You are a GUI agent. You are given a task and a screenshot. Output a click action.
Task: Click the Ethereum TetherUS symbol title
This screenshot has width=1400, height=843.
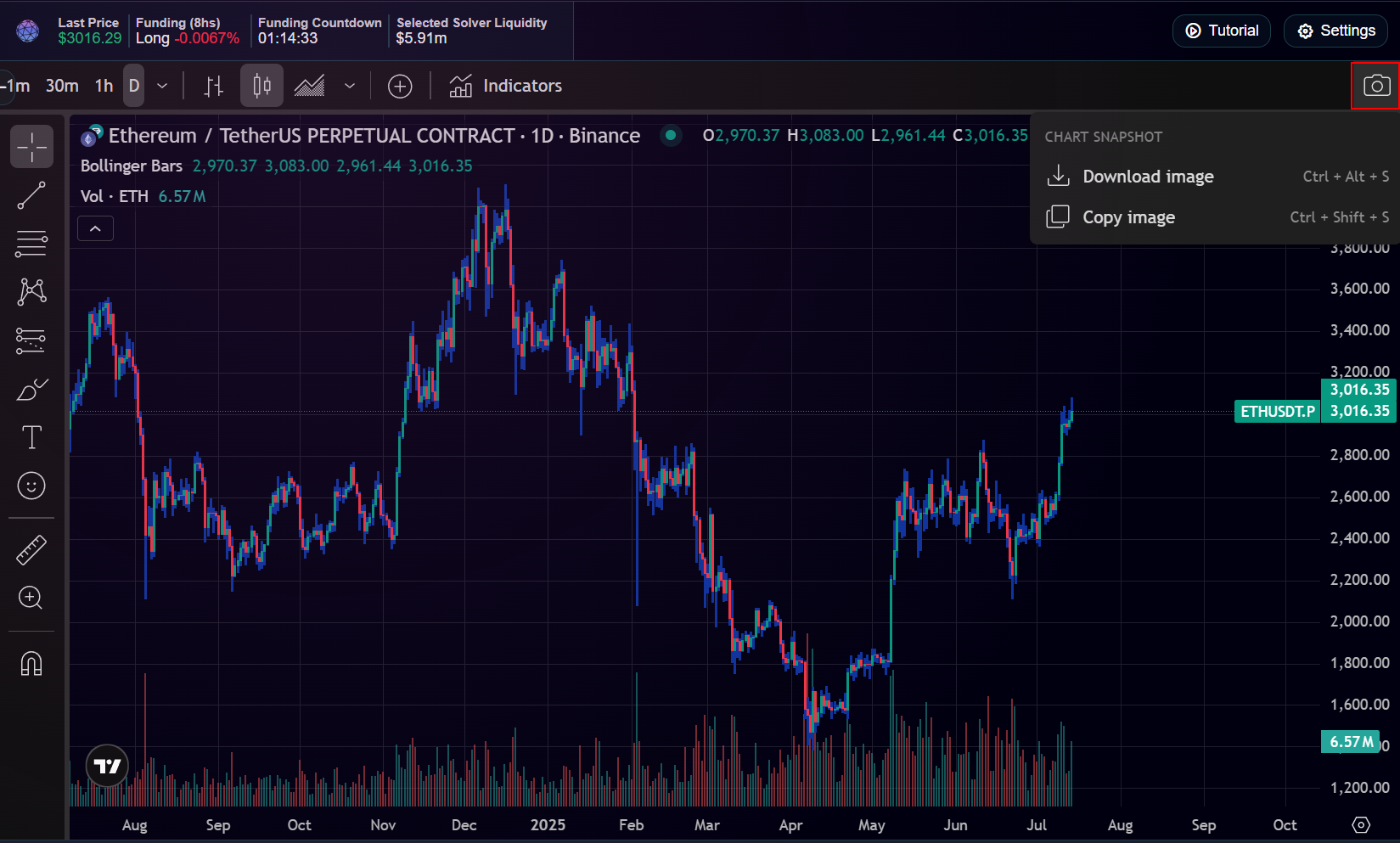(x=374, y=136)
